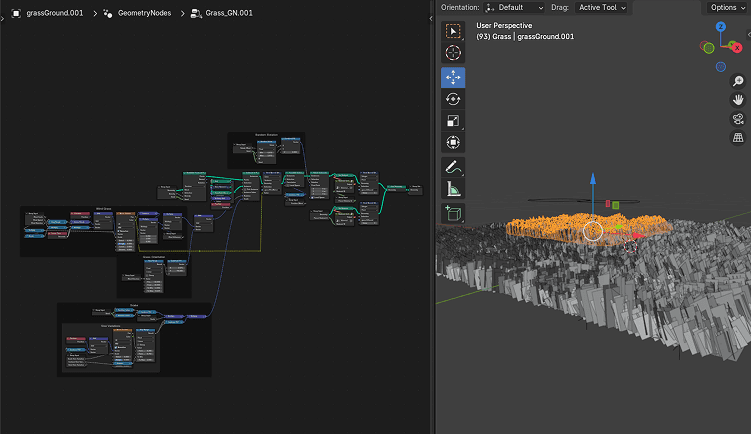Choose the Add Cube tool
The height and width of the screenshot is (434, 751).
[x=453, y=213]
